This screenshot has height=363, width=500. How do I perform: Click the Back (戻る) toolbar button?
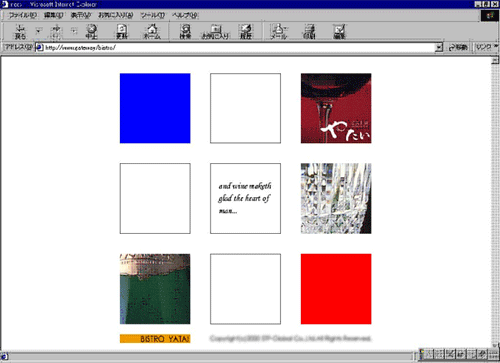pyautogui.click(x=20, y=32)
